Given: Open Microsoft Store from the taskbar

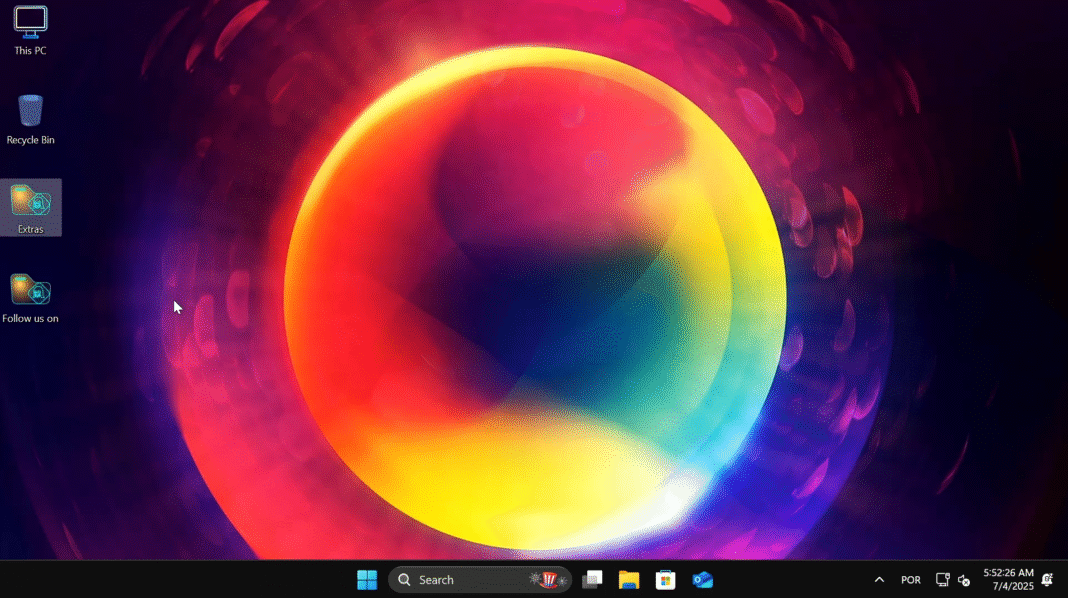Looking at the screenshot, I should 665,580.
